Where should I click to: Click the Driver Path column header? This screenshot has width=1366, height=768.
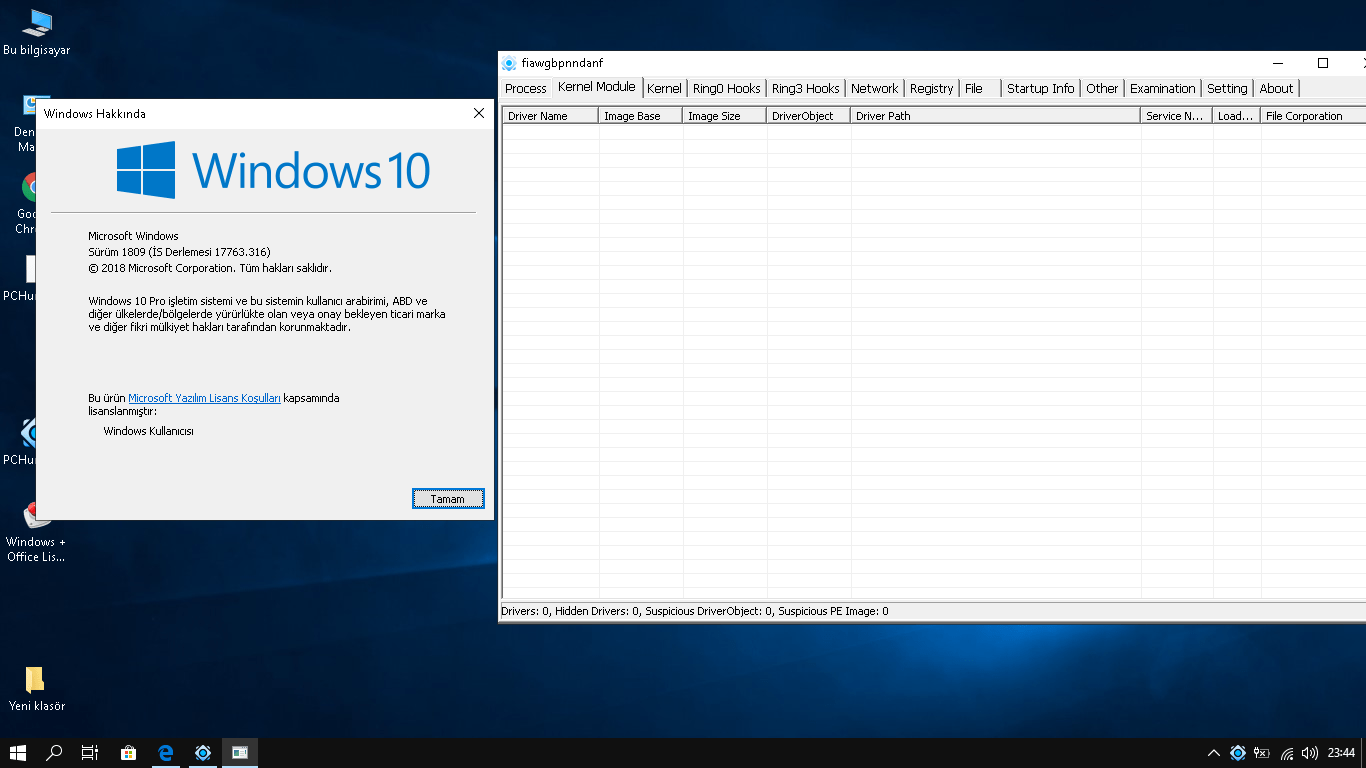(996, 116)
